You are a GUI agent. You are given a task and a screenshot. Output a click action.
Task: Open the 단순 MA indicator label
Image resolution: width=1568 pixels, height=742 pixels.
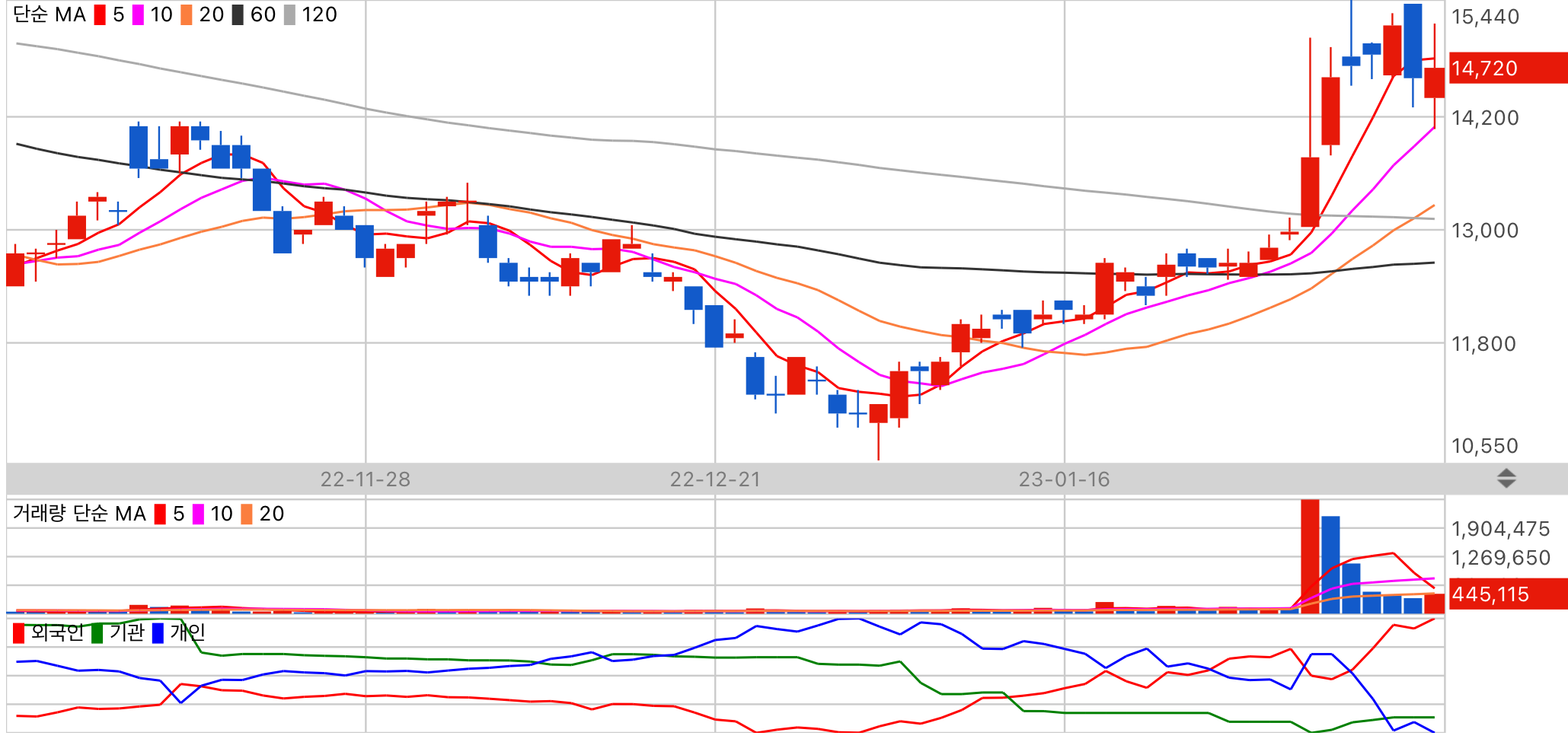pyautogui.click(x=49, y=15)
